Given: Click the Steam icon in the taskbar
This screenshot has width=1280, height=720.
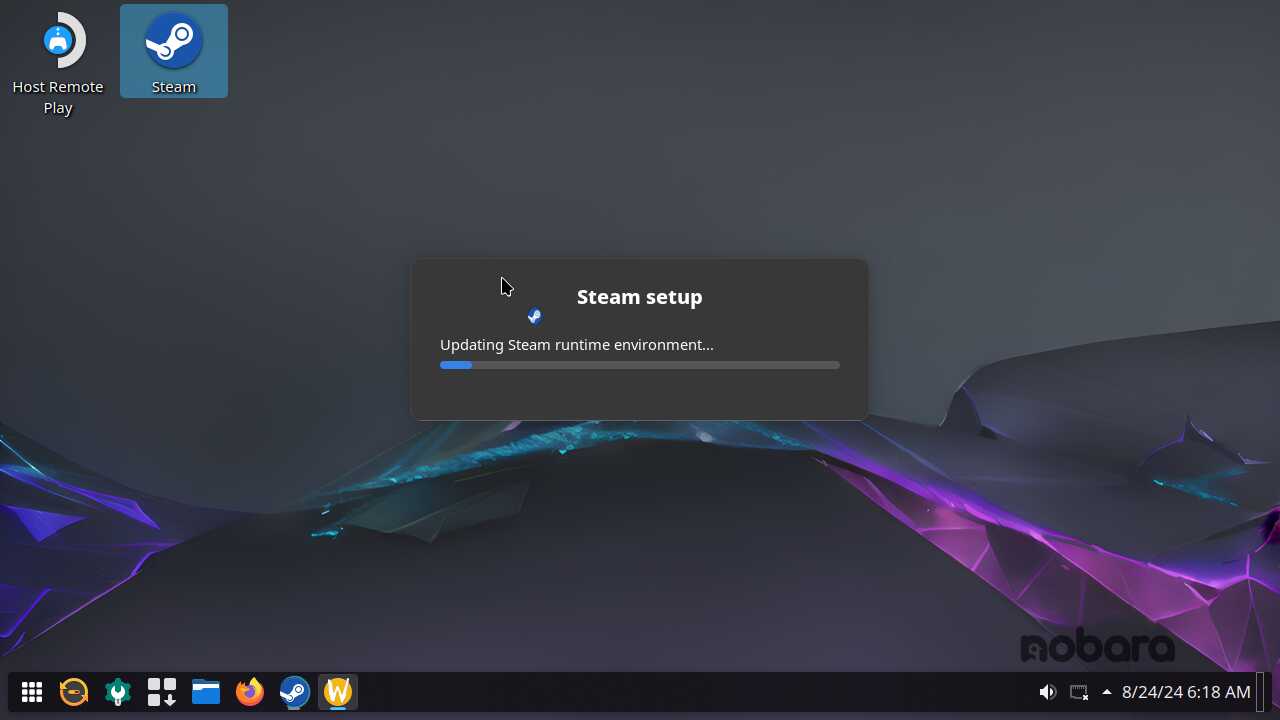Looking at the screenshot, I should (x=294, y=692).
